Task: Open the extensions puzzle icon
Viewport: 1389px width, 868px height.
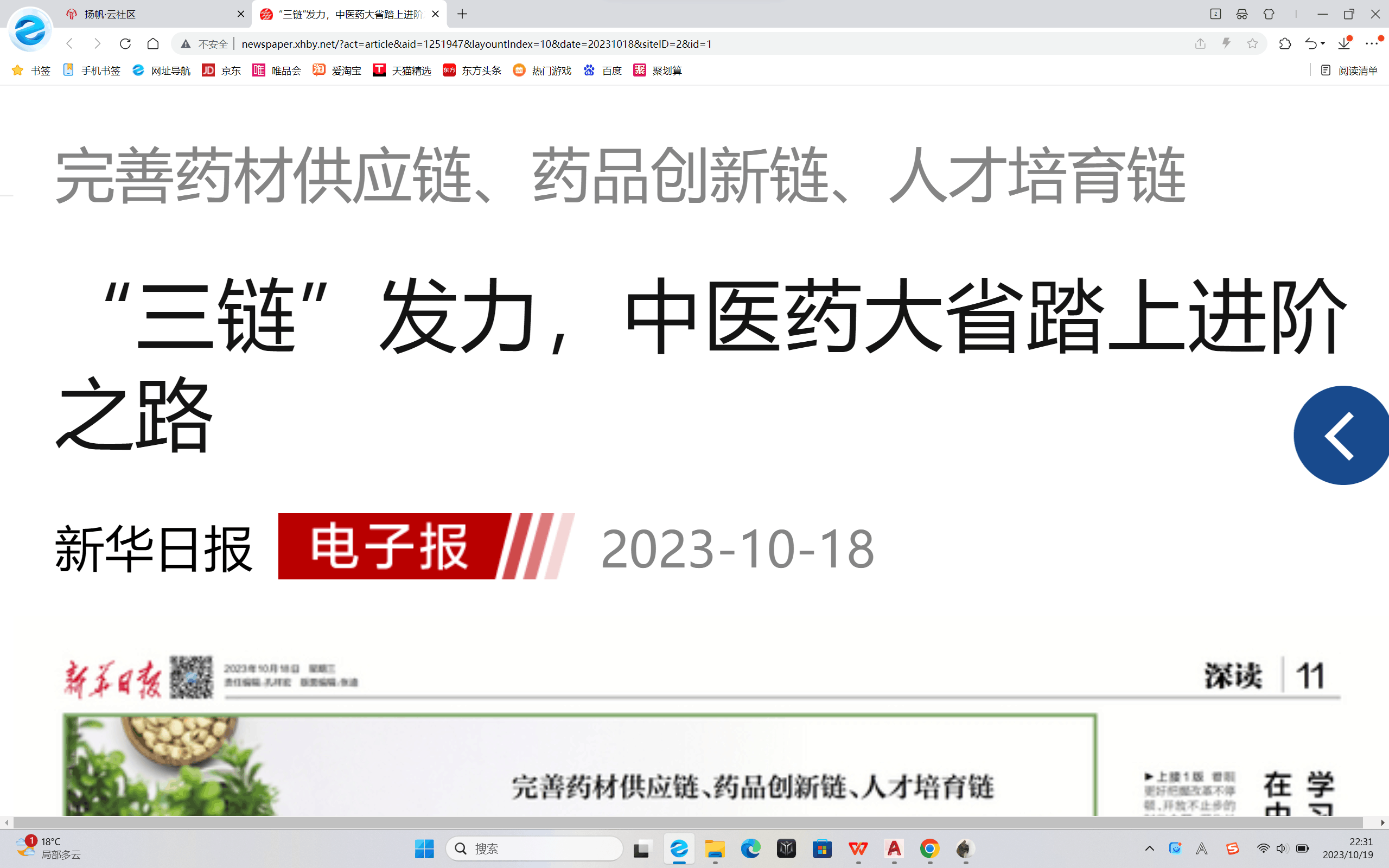Action: pos(1284,43)
